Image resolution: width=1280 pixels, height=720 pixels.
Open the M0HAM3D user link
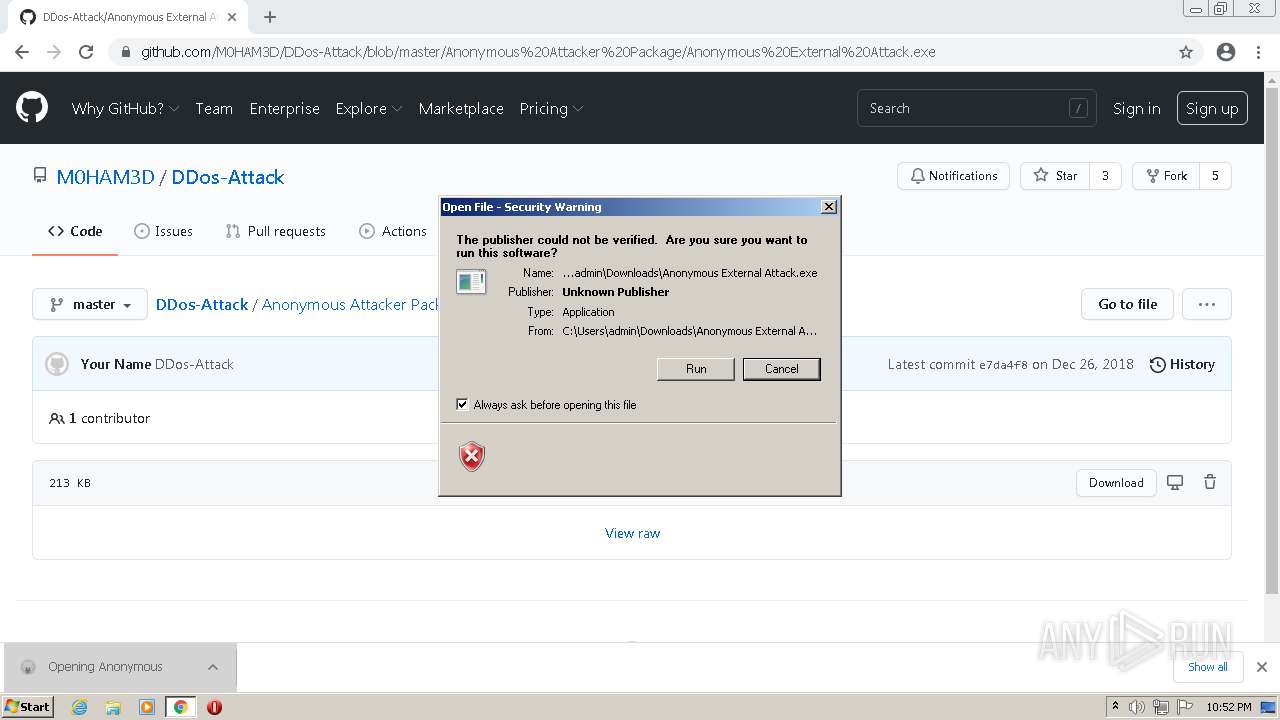click(x=105, y=177)
